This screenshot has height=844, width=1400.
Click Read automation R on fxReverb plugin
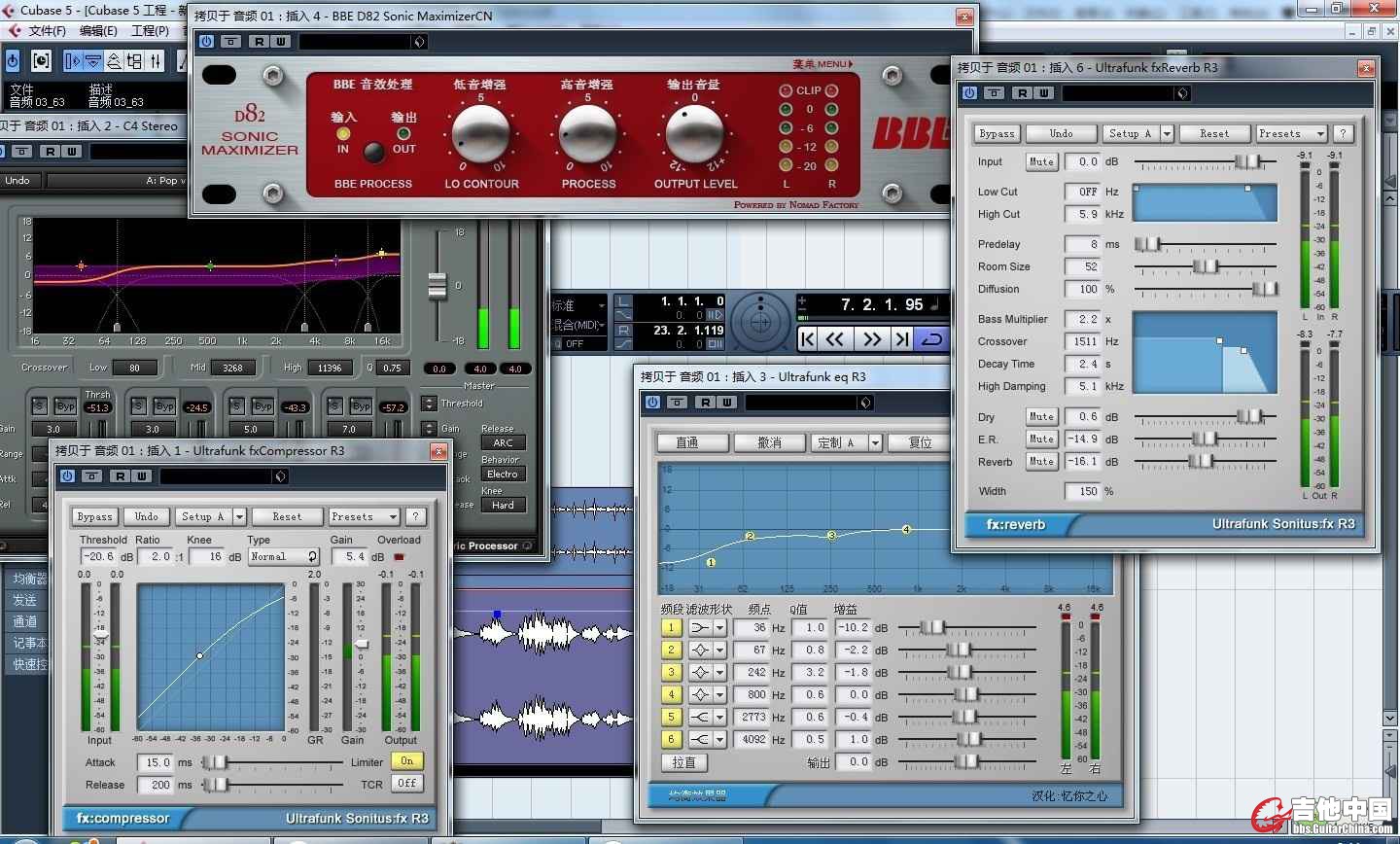pos(1022,93)
